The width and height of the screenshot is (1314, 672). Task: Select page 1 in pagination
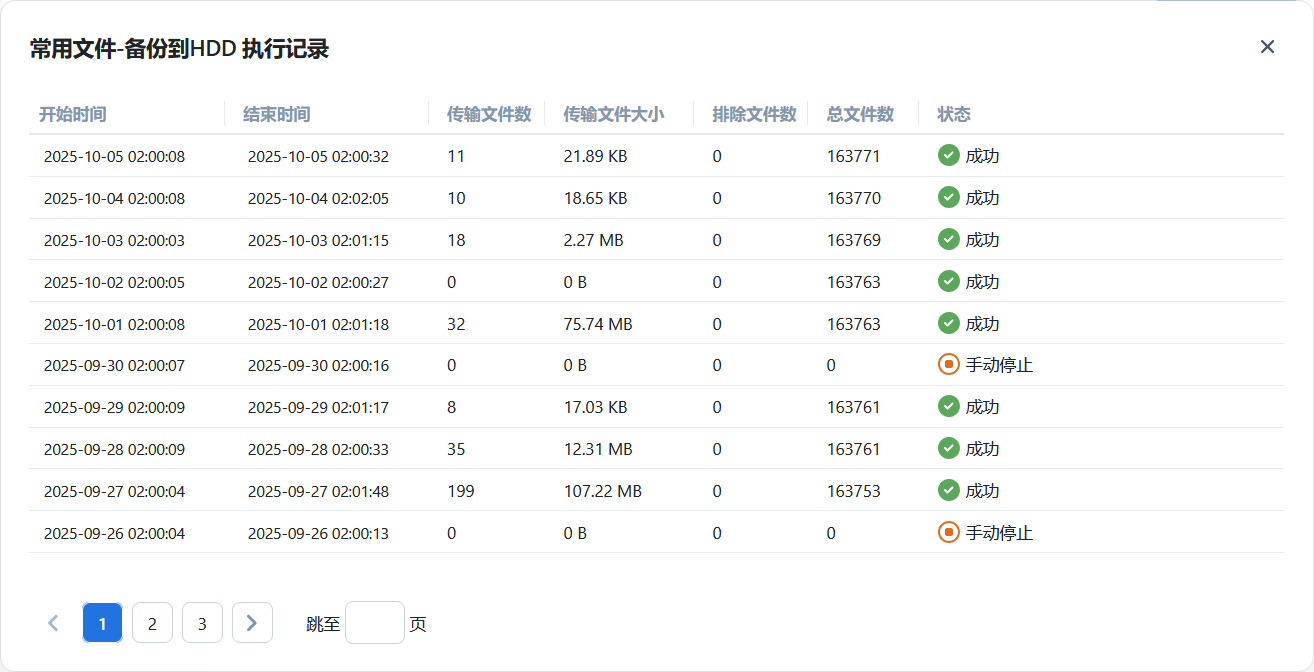pyautogui.click(x=102, y=623)
